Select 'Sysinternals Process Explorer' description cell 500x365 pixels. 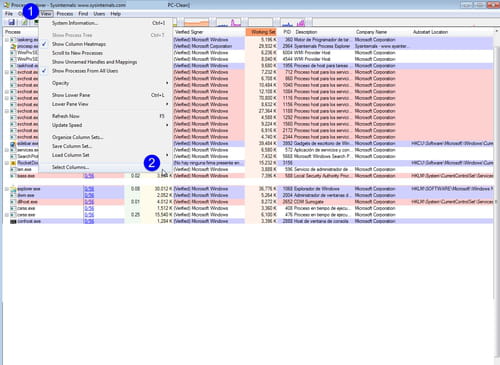[x=322, y=46]
